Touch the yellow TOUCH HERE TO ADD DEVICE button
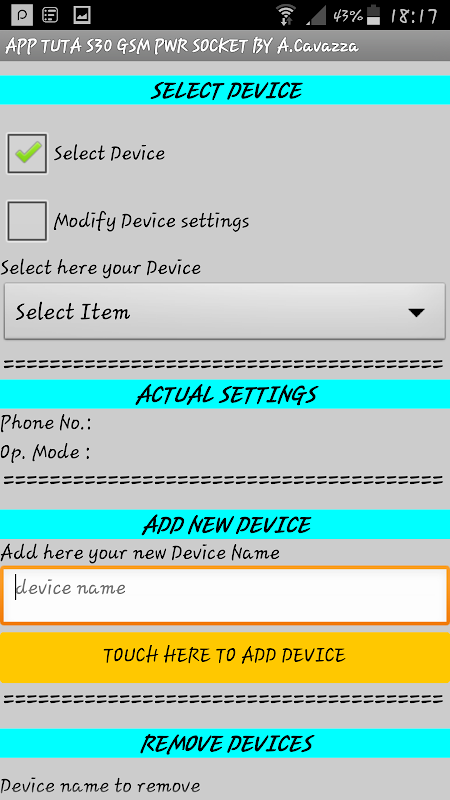450x800 pixels. click(x=225, y=658)
